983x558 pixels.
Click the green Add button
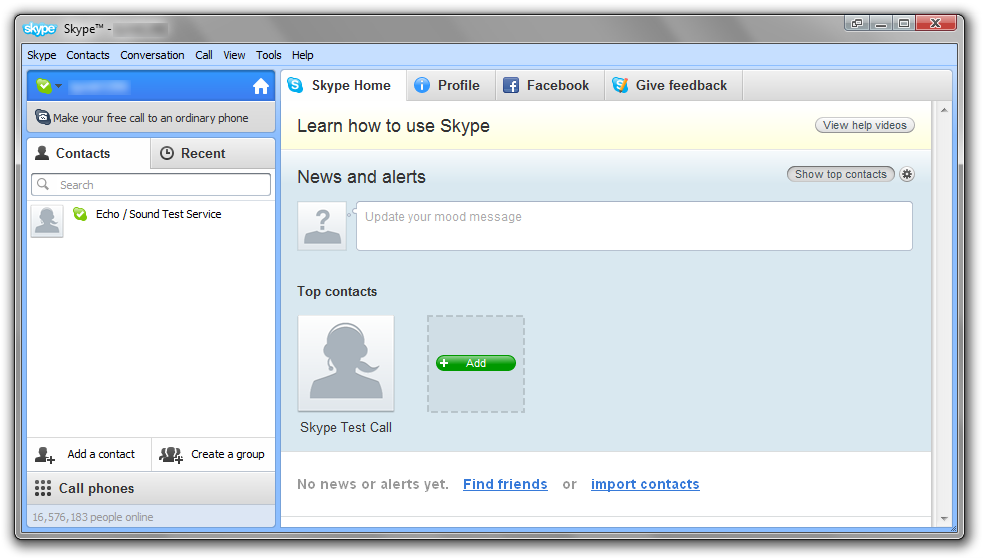click(x=476, y=363)
